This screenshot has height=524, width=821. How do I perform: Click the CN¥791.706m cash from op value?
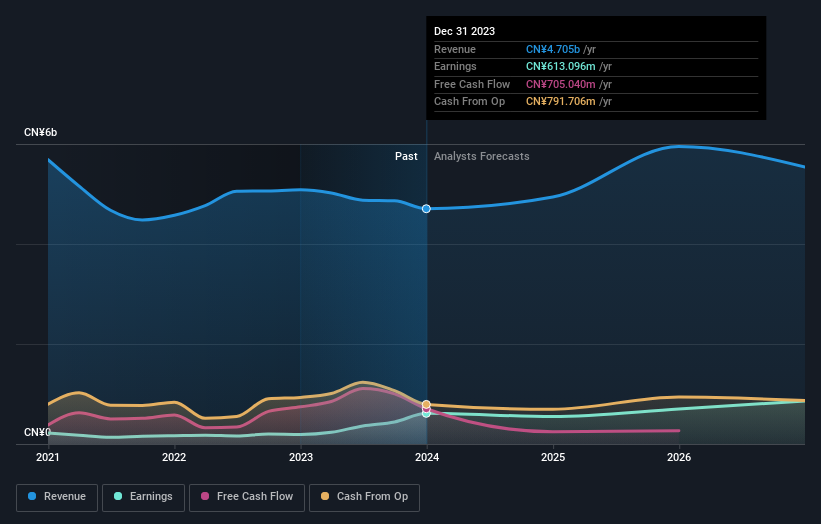[561, 102]
